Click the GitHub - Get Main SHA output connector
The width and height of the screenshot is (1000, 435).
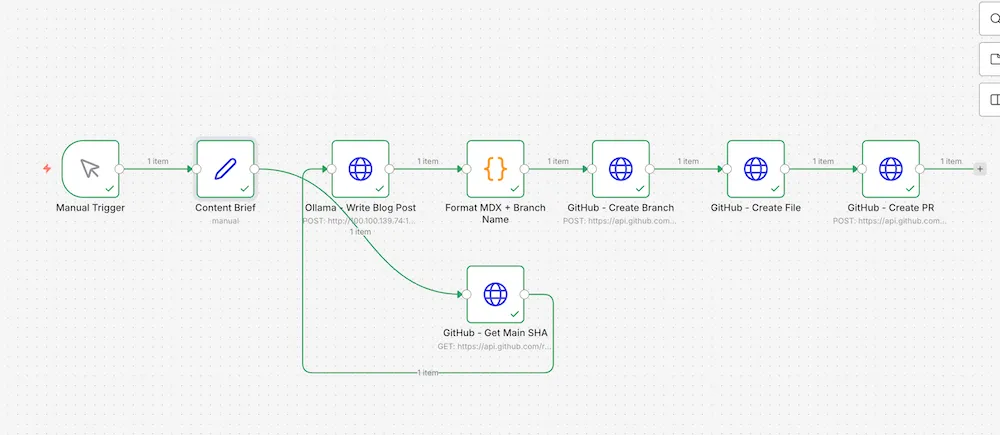(524, 294)
